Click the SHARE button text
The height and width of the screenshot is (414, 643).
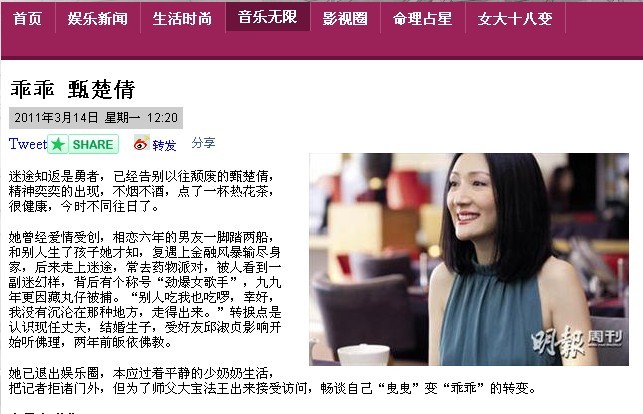93,144
